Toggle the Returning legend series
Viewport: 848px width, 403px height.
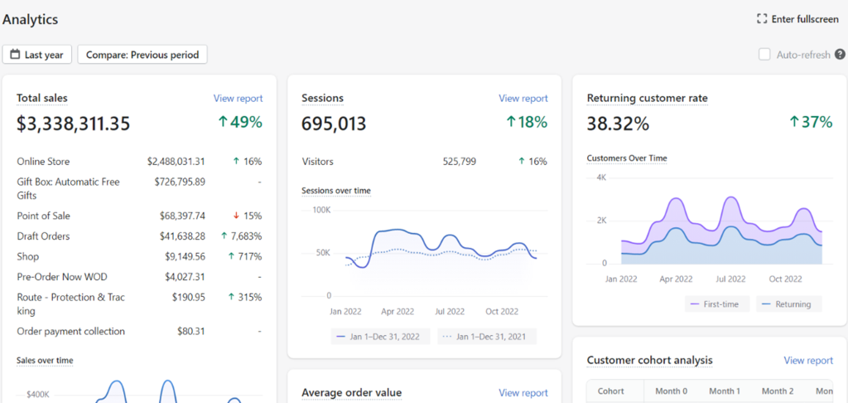coord(789,304)
